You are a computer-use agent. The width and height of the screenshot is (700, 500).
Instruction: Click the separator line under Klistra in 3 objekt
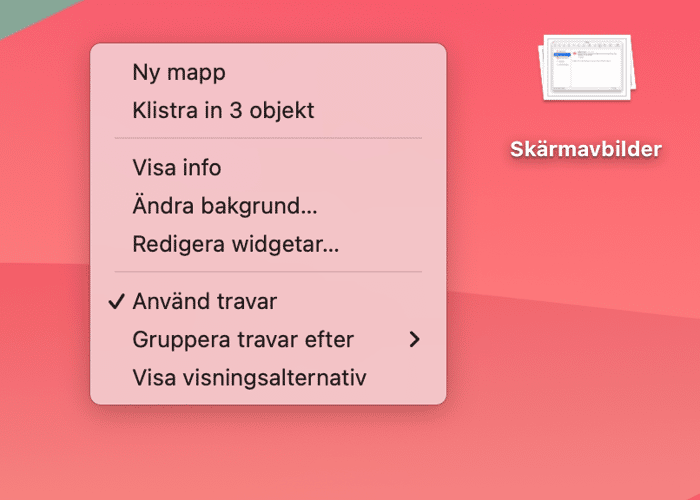pos(268,138)
